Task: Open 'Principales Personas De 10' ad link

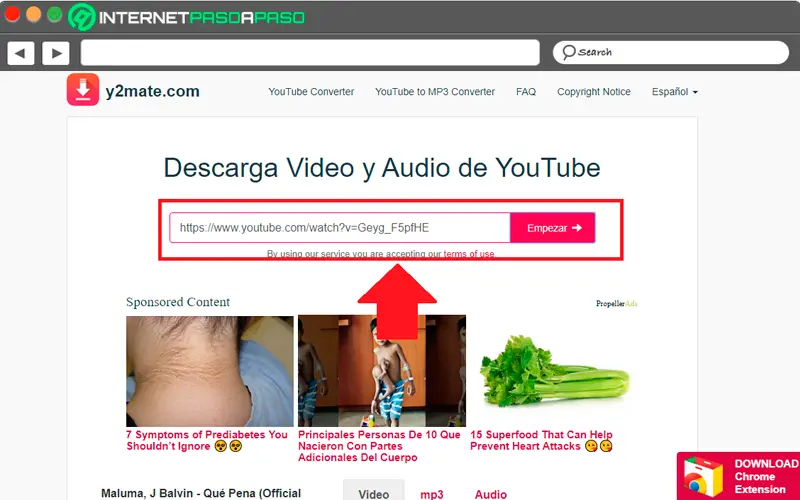Action: tap(379, 446)
